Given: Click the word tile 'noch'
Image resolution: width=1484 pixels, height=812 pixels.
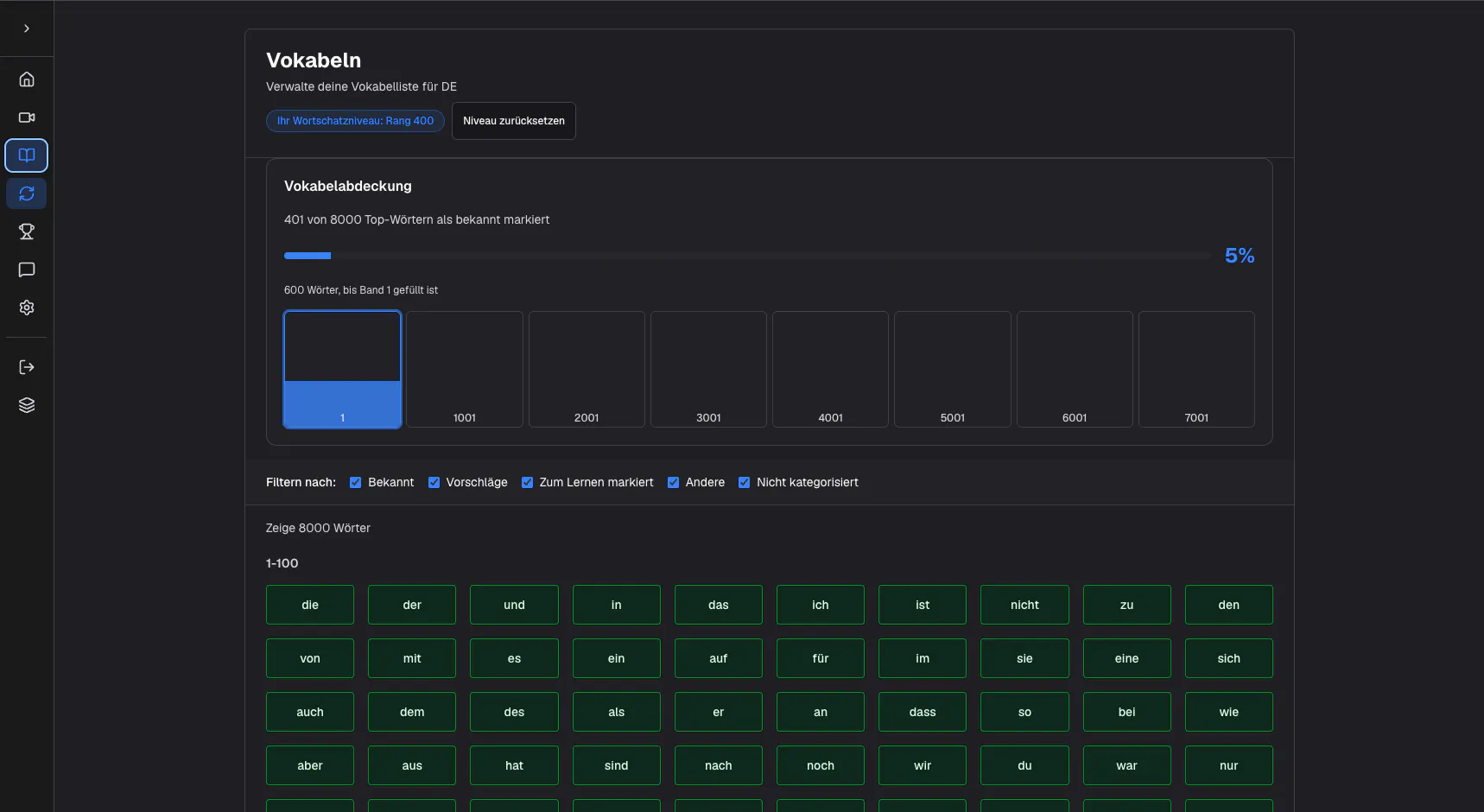Looking at the screenshot, I should tap(821, 765).
